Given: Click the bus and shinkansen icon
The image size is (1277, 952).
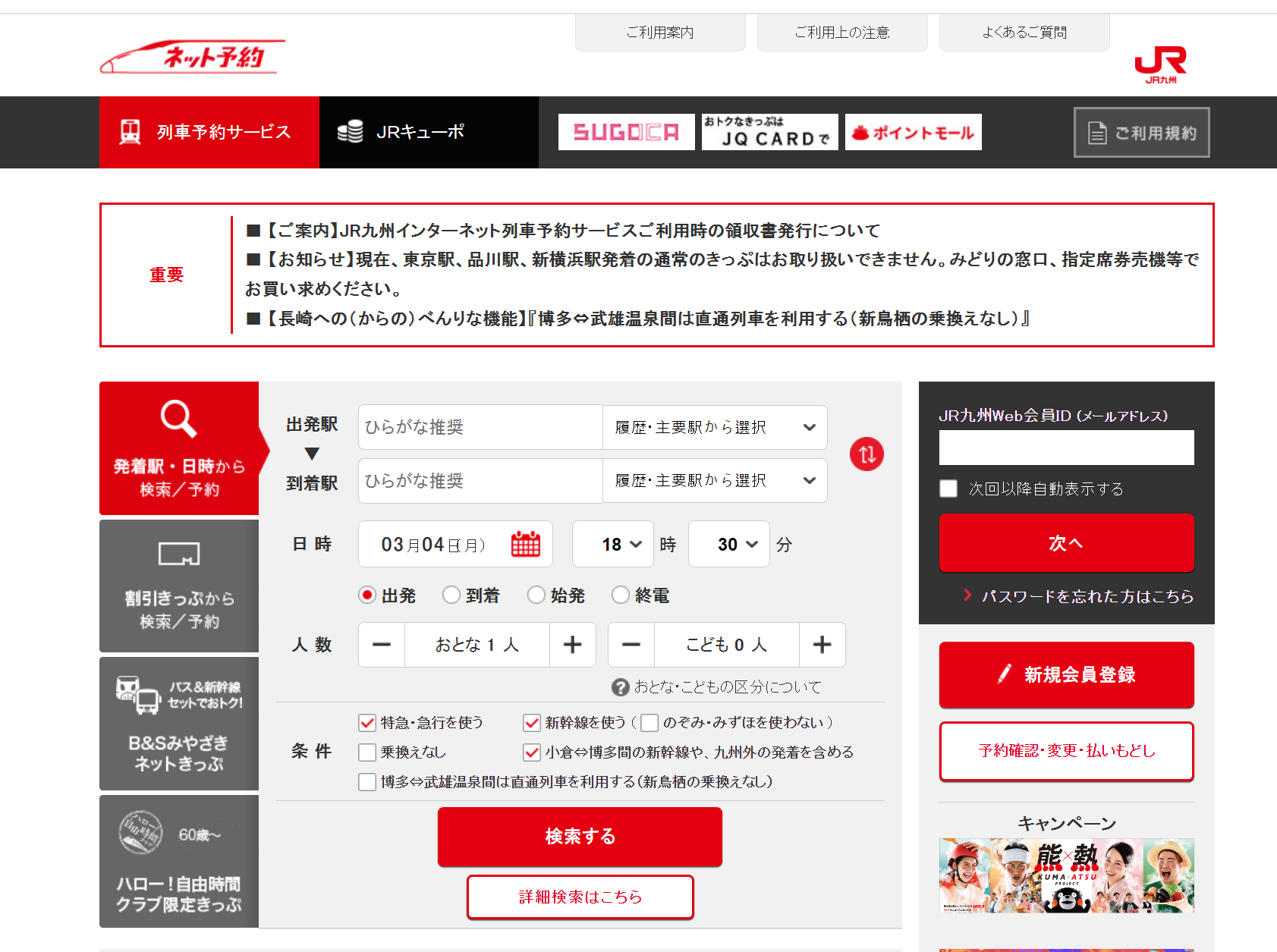Looking at the screenshot, I should pos(137,695).
